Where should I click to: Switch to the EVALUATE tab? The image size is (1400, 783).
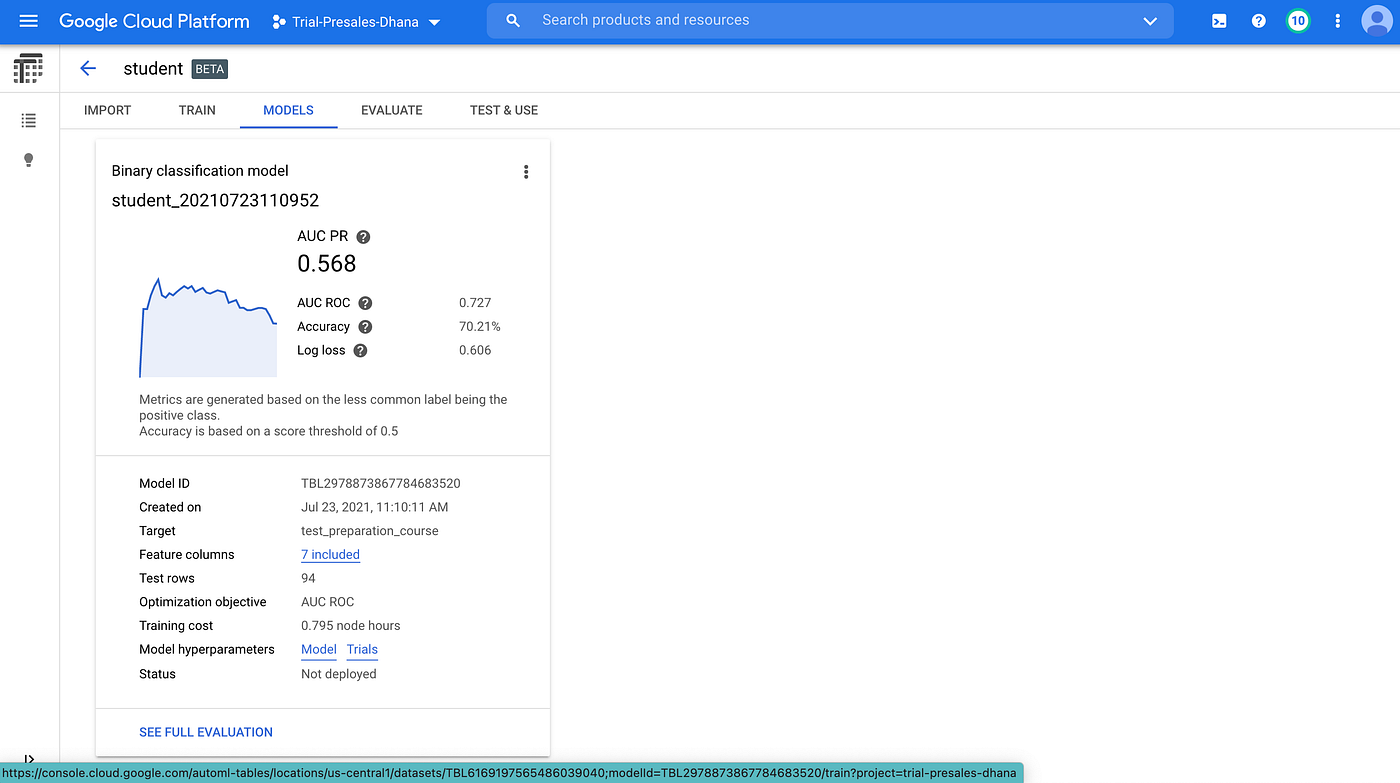pos(391,110)
